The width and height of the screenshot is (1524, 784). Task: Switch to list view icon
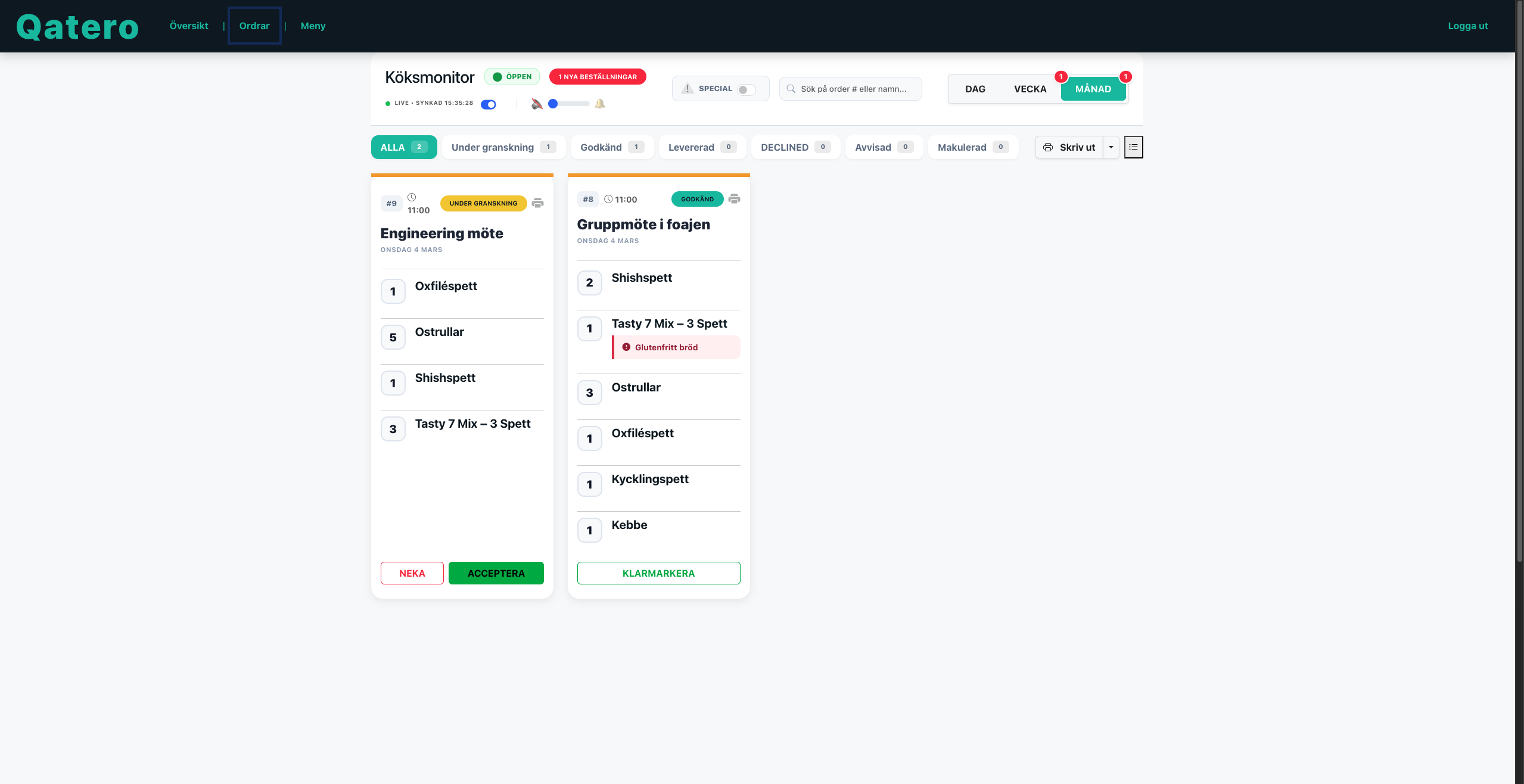[1133, 147]
